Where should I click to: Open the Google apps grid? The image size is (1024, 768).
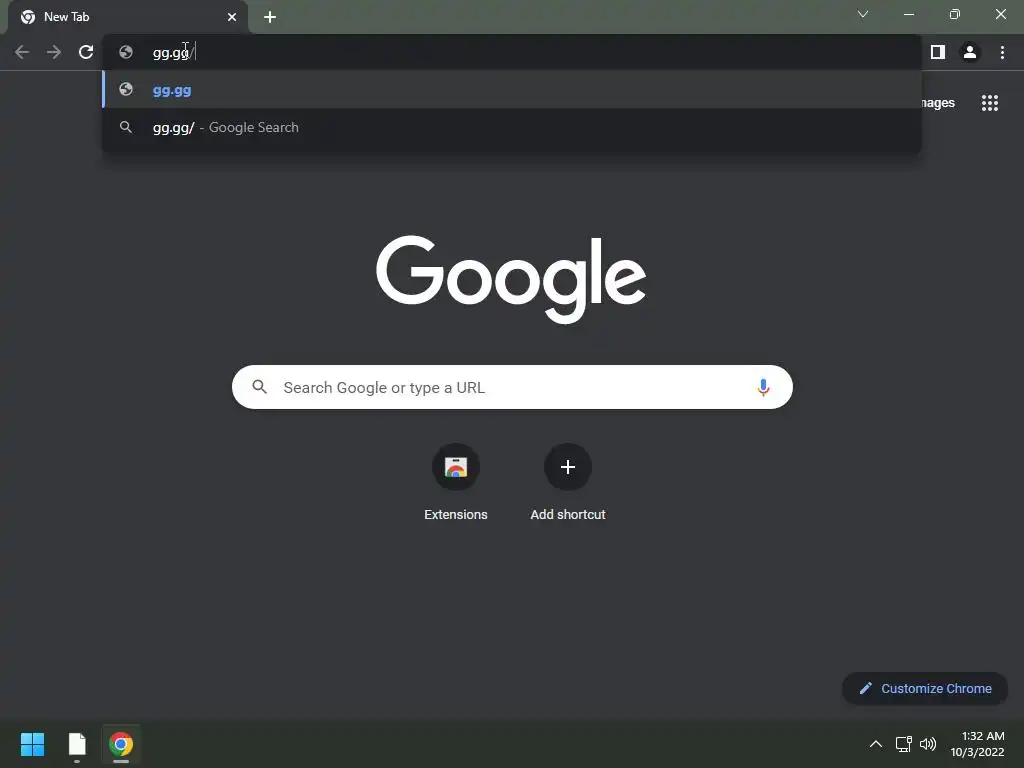point(990,103)
